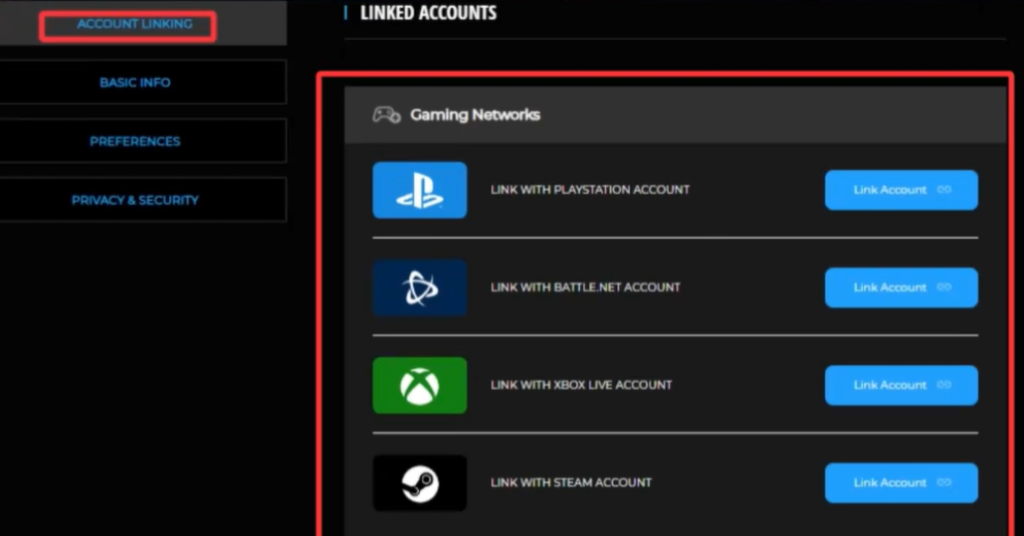Click the Link with PlayStation Account text

(590, 190)
